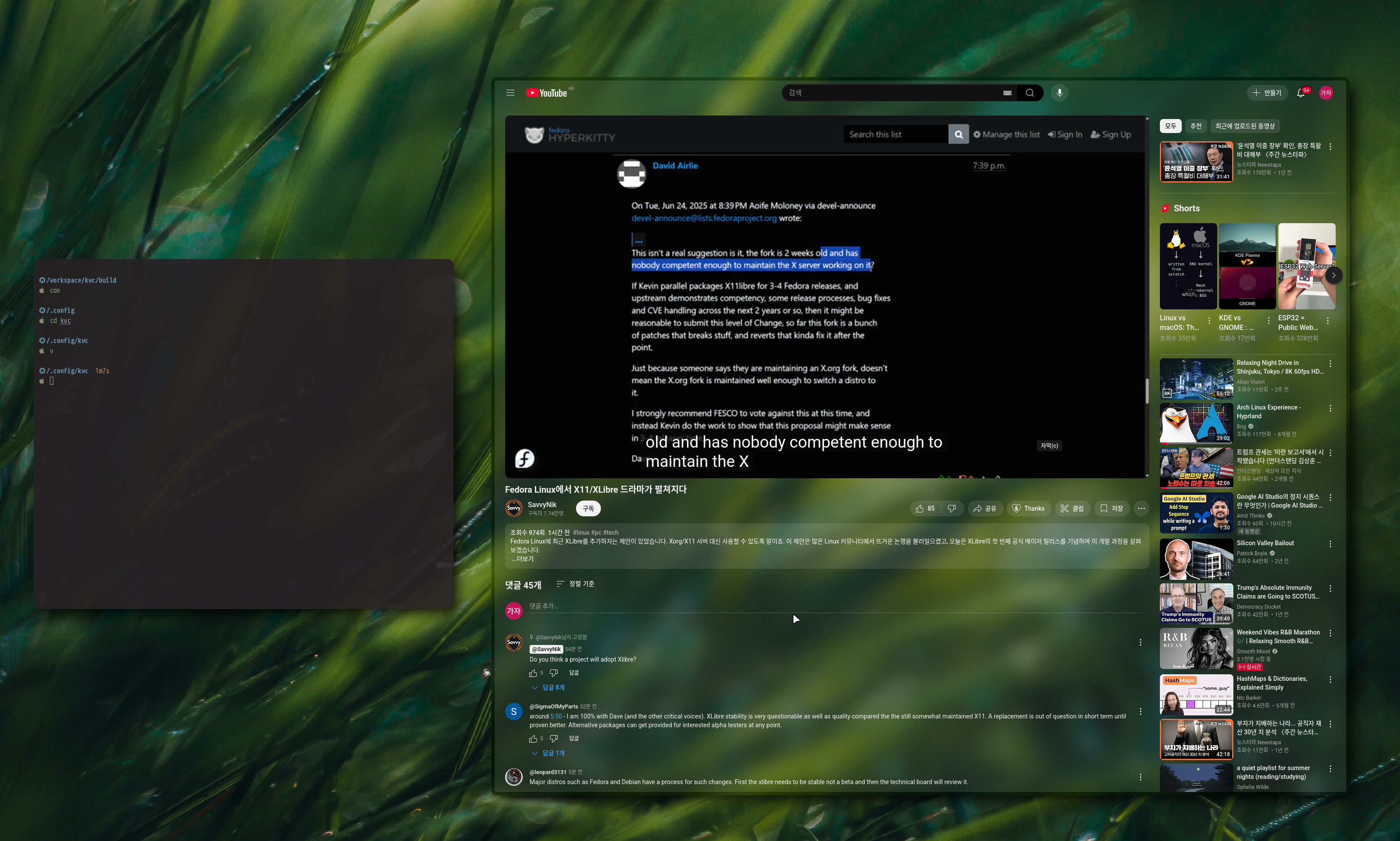
Task: Open the Arch Linux Experience Hyprland thumbnail
Action: click(x=1196, y=423)
